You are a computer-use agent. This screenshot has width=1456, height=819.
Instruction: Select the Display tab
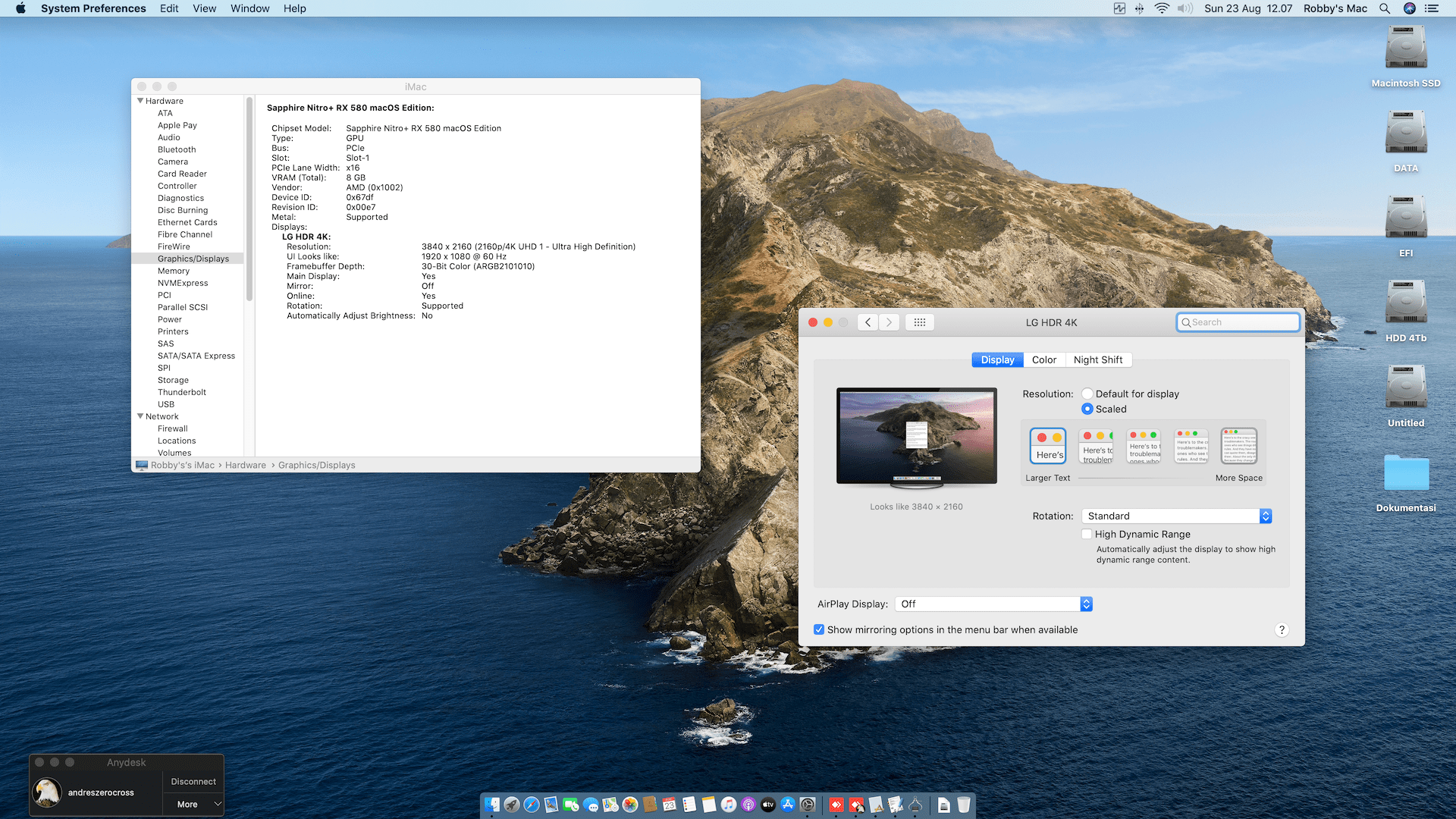(997, 360)
